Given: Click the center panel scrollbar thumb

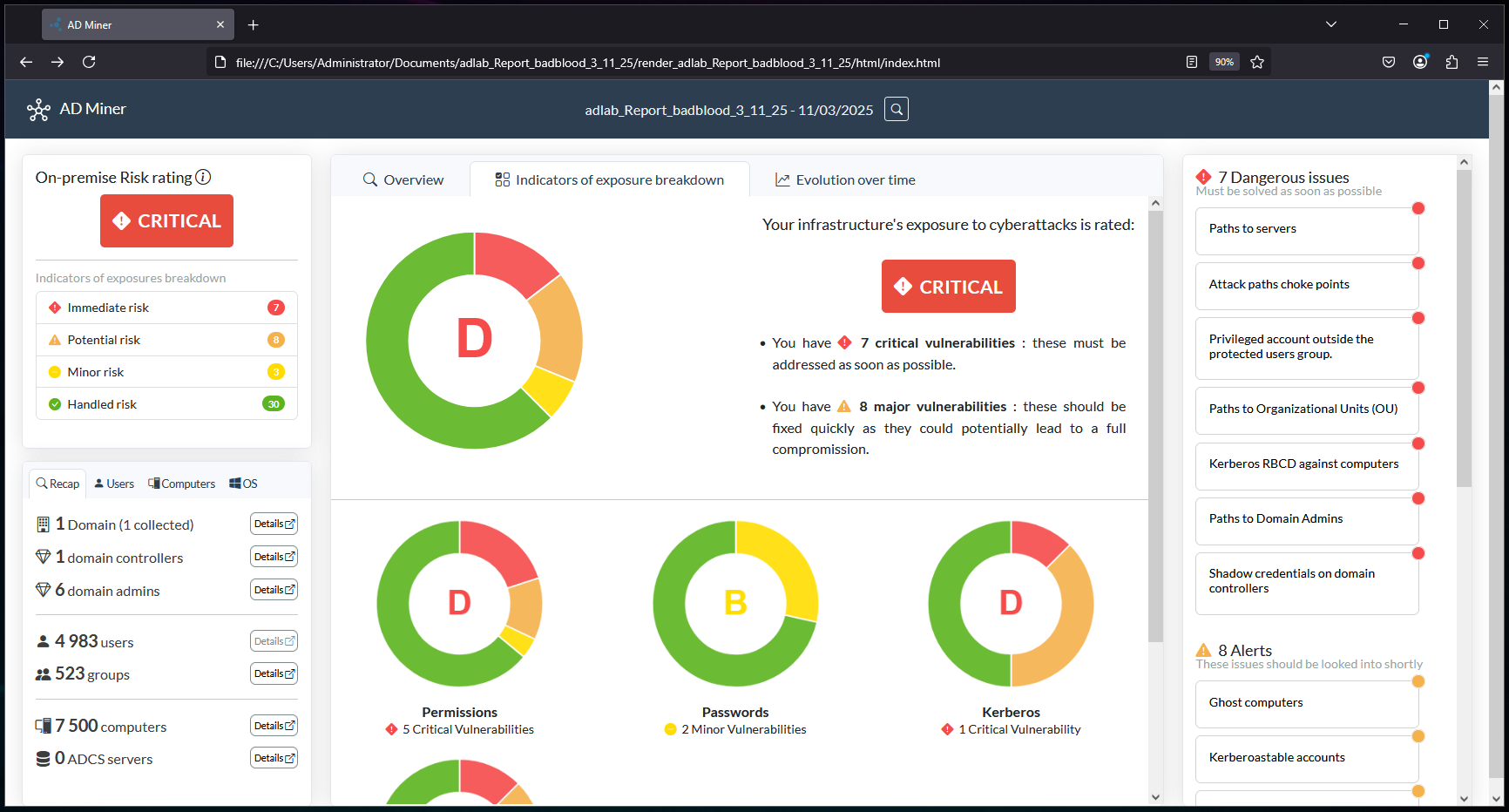Looking at the screenshot, I should (x=1155, y=426).
